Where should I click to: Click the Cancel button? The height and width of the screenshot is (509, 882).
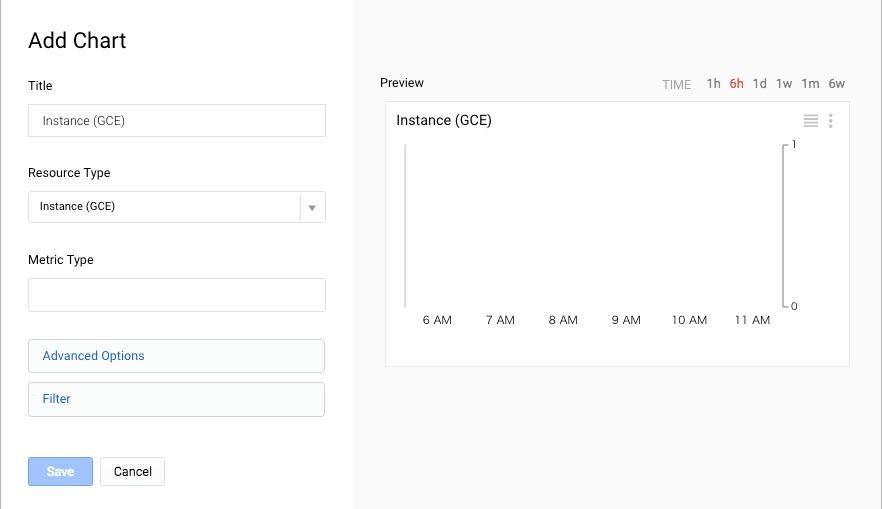pos(133,471)
